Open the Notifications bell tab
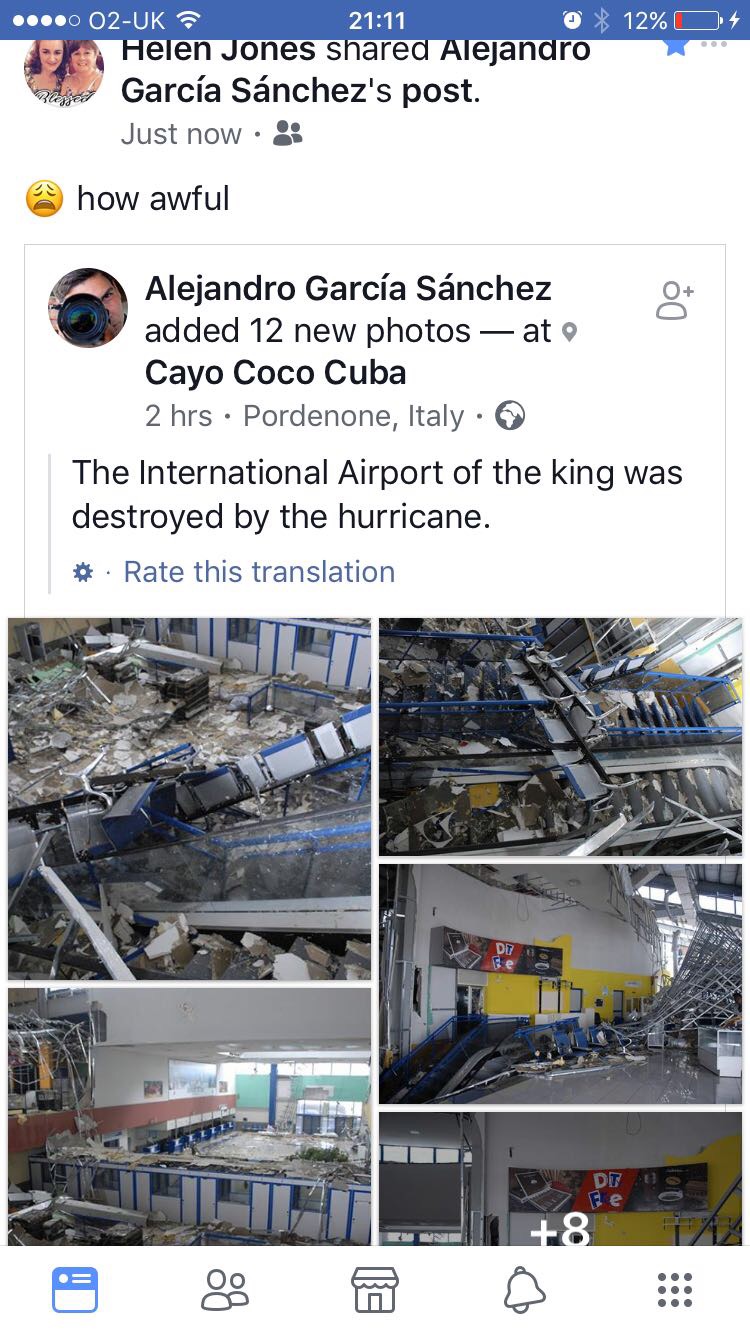 tap(525, 1290)
